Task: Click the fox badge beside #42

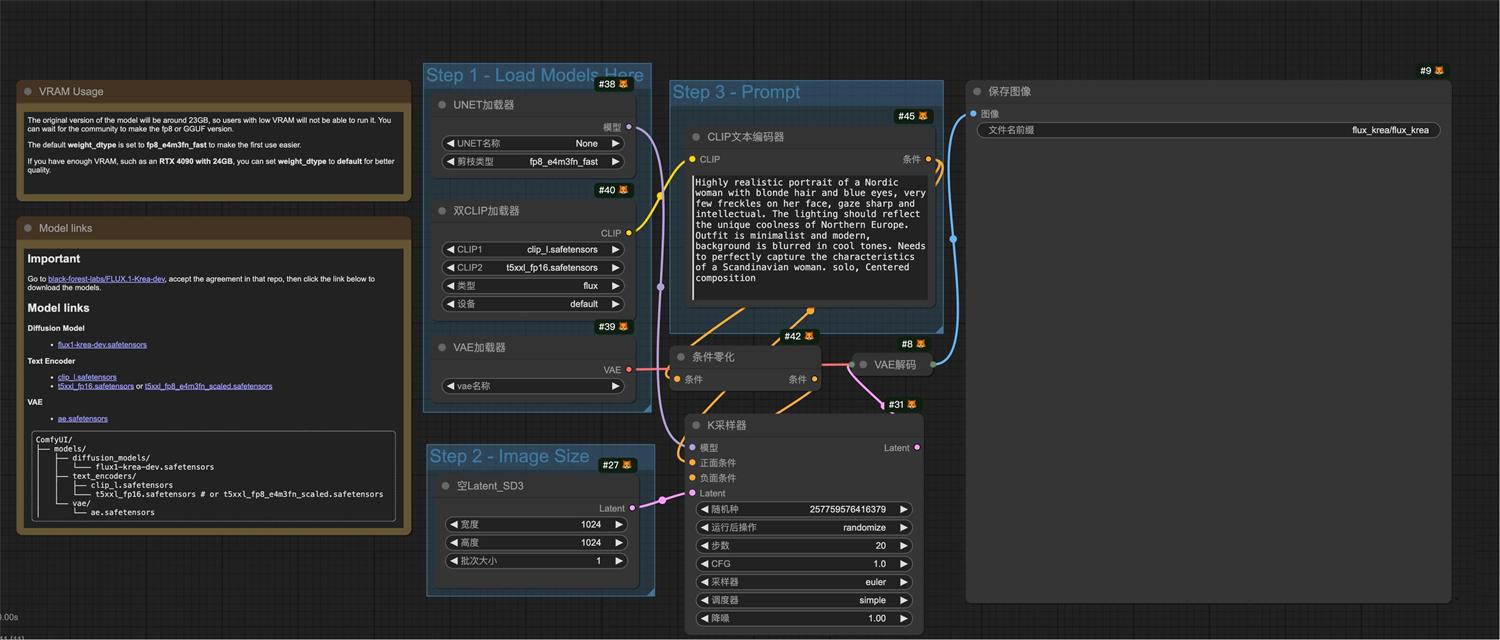Action: click(x=809, y=336)
